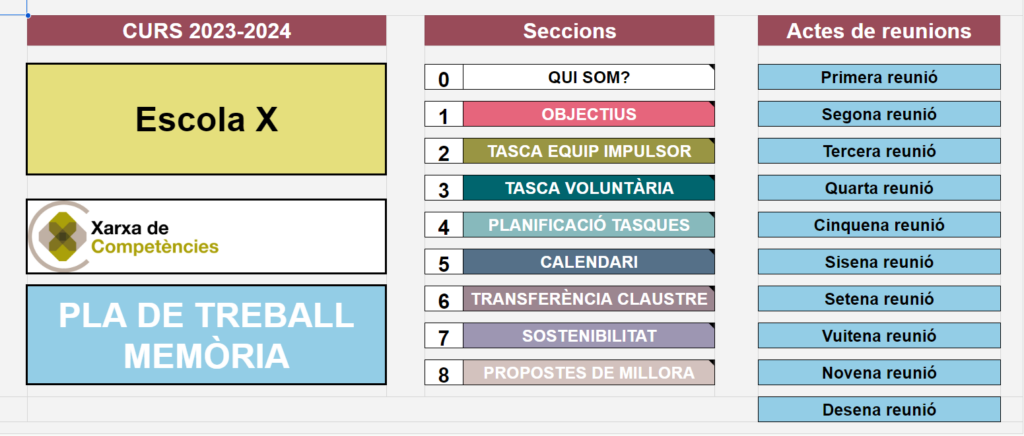Select Tercera reunió meeting record
Image resolution: width=1024 pixels, height=436 pixels.
pyautogui.click(x=879, y=151)
